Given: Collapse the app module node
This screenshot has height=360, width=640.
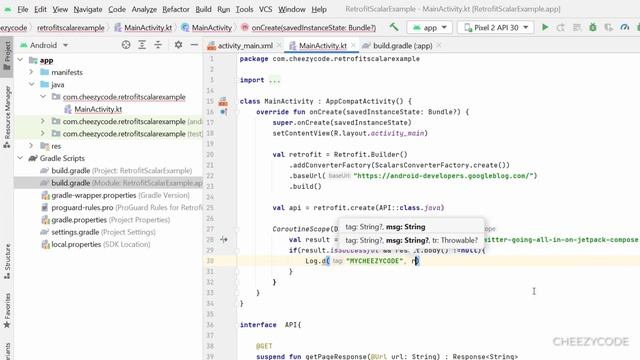Looking at the screenshot, I should click(x=20, y=60).
